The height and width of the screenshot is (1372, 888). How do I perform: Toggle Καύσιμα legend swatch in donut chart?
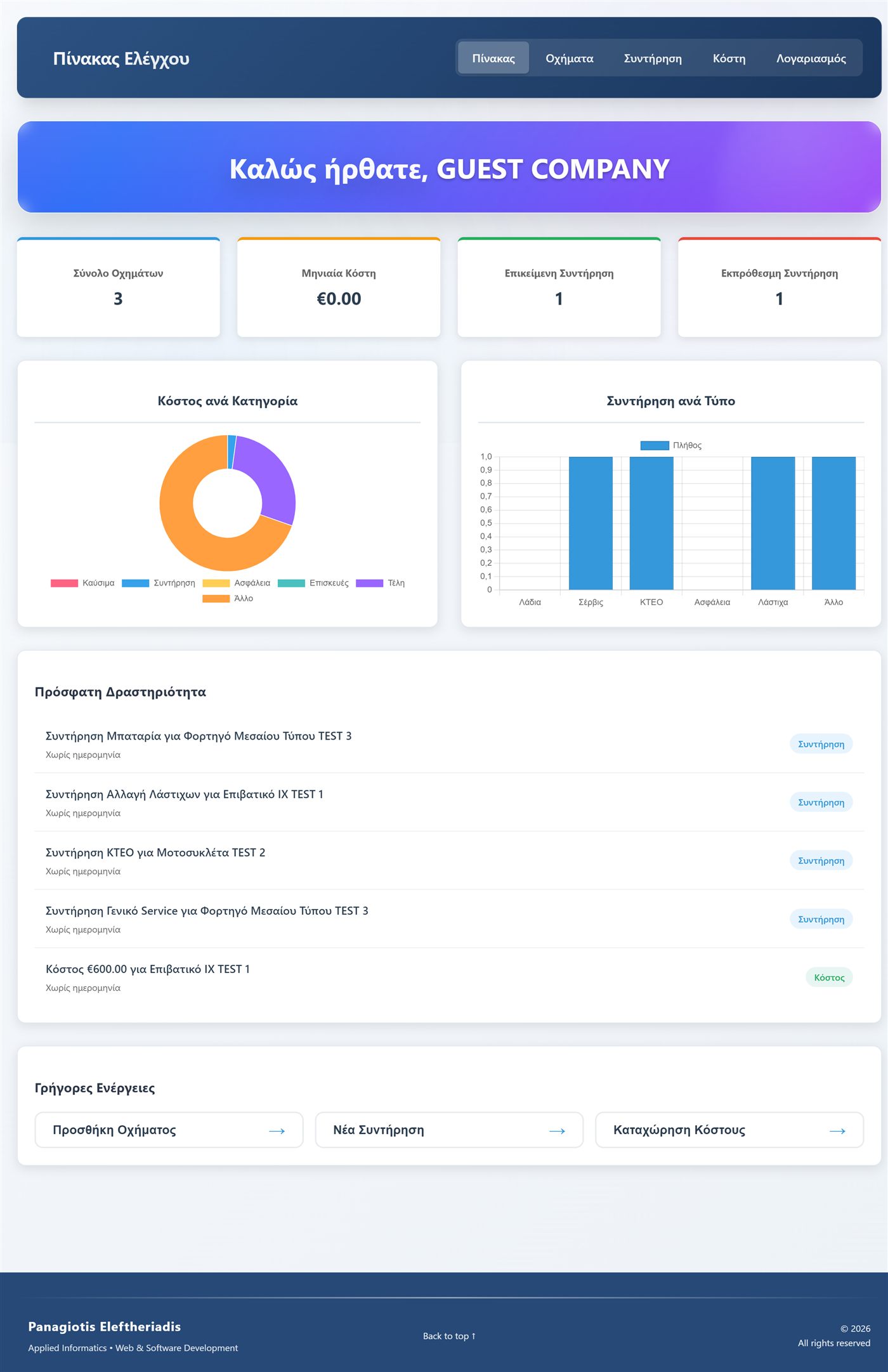click(x=64, y=583)
